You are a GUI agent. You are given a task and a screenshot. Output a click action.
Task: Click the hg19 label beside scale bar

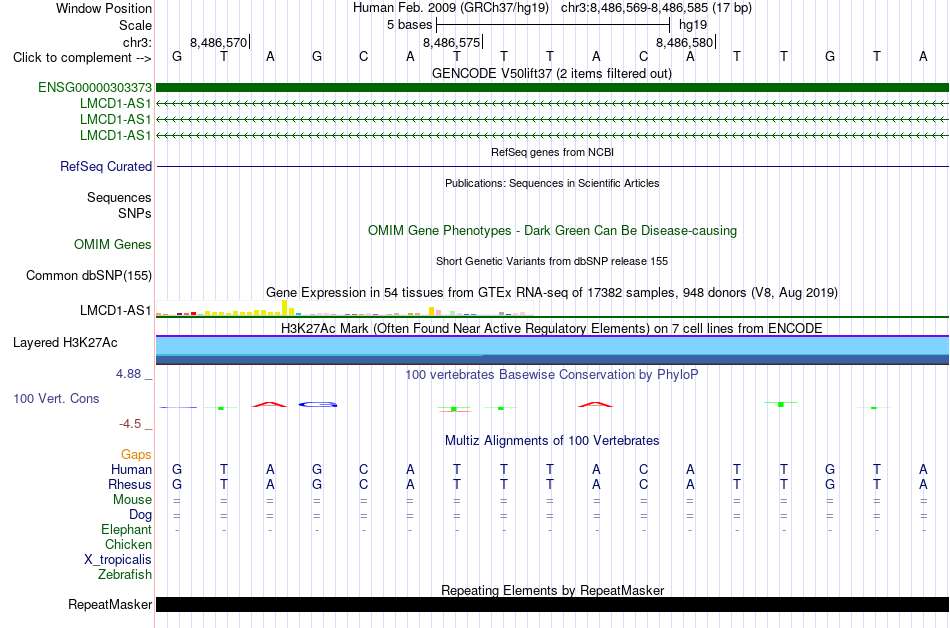click(x=693, y=25)
